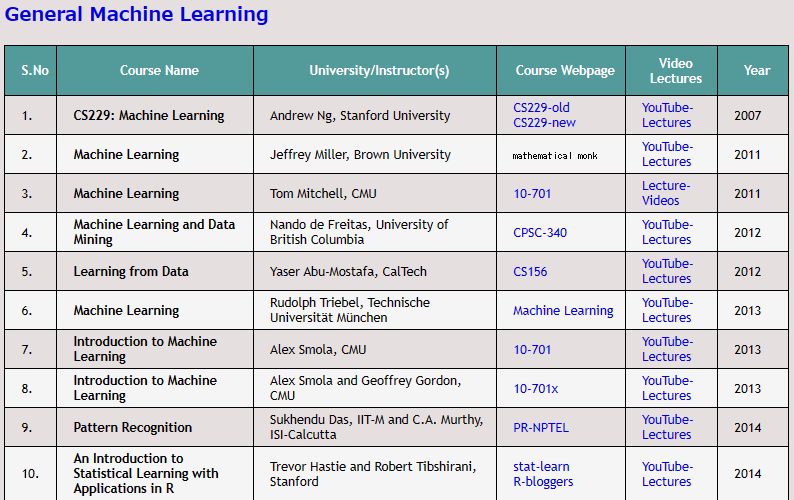The image size is (794, 500).
Task: Open YouTube-Lectures for Statistical Learning with R
Action: [667, 474]
